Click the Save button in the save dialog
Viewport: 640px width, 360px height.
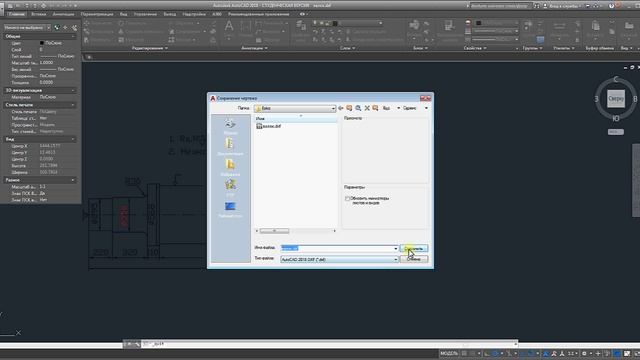click(413, 249)
